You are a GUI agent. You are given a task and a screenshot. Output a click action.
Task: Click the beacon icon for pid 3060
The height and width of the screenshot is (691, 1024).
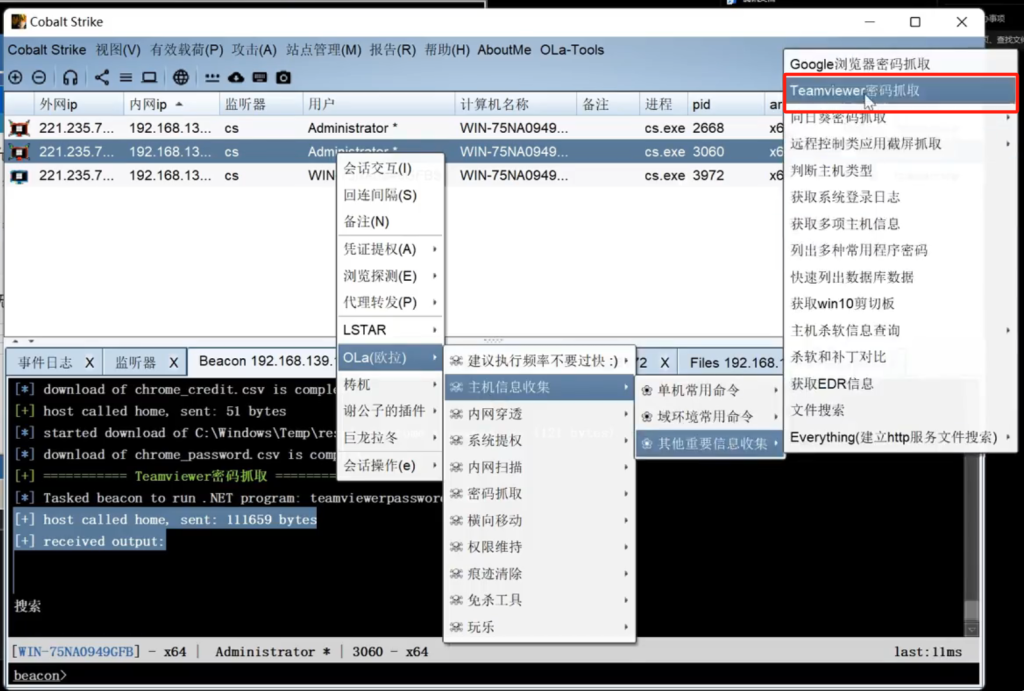click(x=19, y=152)
